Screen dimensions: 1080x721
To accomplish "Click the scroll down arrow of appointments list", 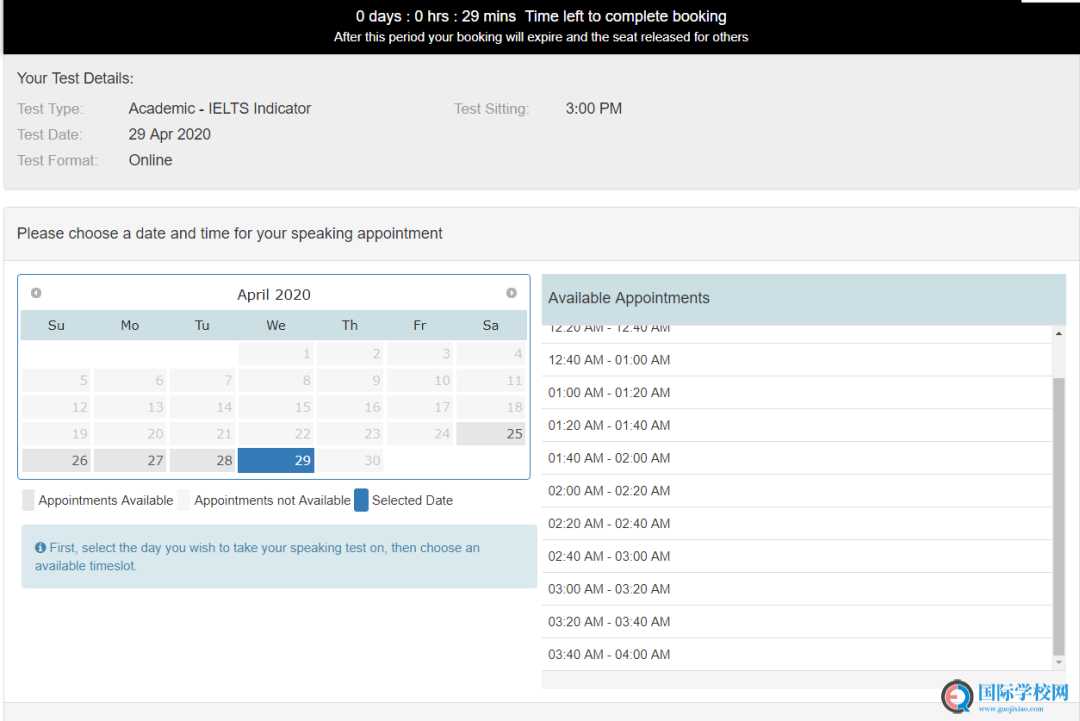I will (x=1059, y=662).
